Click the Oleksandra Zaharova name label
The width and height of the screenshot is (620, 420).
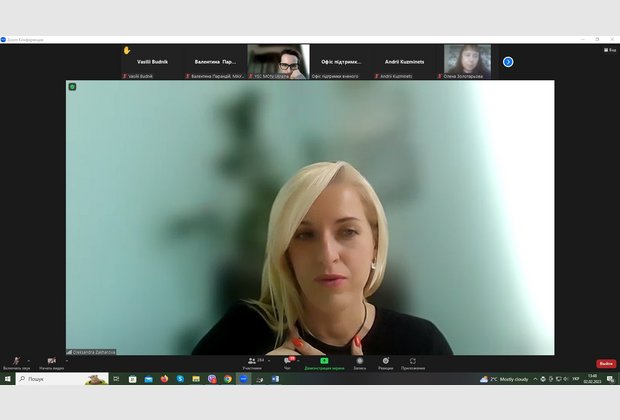coord(91,352)
